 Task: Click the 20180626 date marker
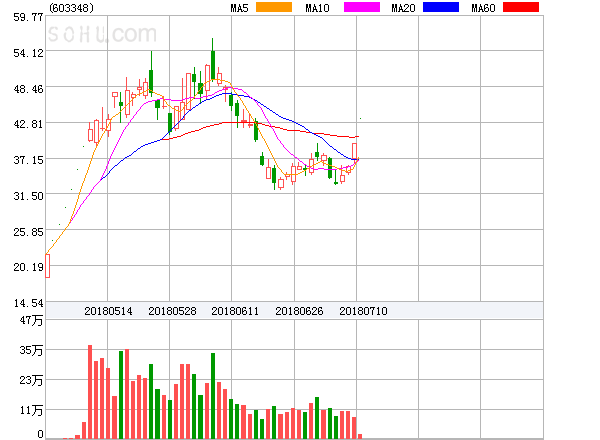pyautogui.click(x=299, y=312)
